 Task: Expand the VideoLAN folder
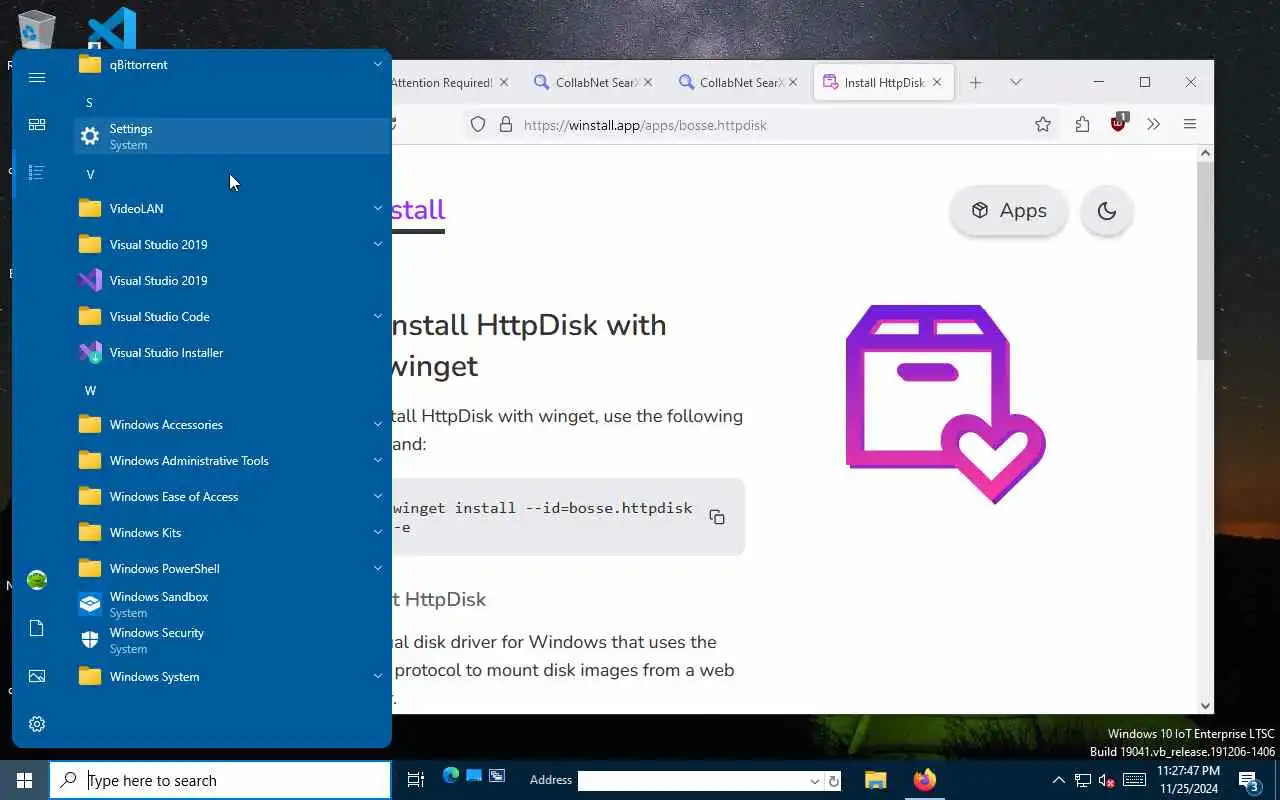pos(231,208)
